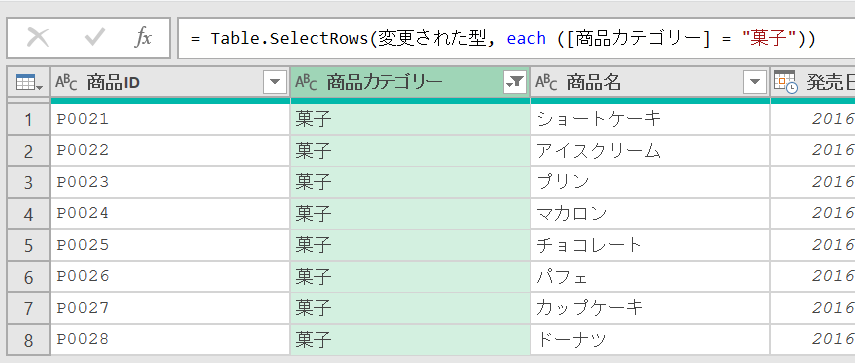Click cell P0025
The image size is (855, 363).
point(170,246)
